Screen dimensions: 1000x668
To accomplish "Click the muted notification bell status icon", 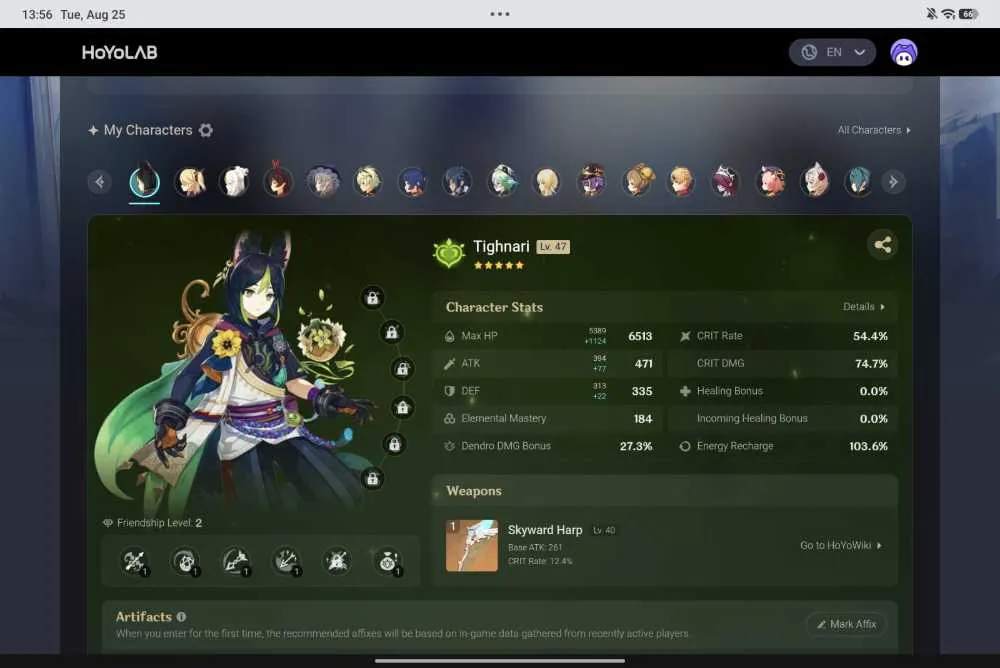I will point(932,14).
